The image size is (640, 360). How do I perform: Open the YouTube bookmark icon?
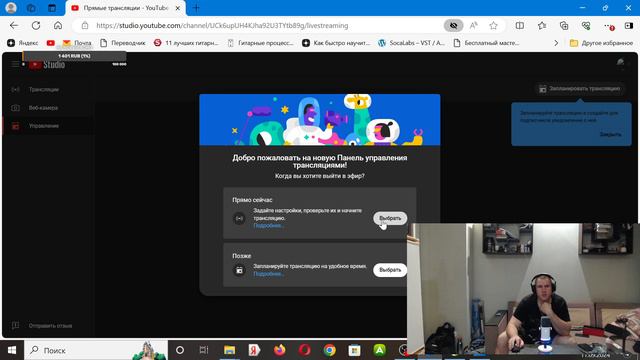click(51, 43)
